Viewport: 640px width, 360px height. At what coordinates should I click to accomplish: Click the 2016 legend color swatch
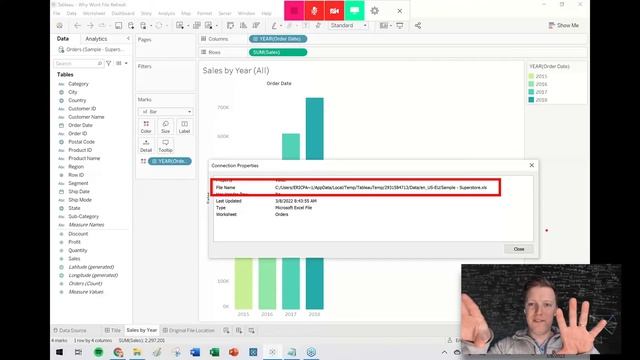click(531, 84)
